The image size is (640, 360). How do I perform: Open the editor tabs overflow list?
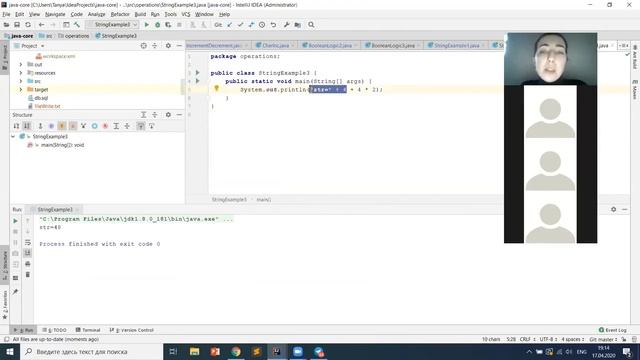coord(623,45)
